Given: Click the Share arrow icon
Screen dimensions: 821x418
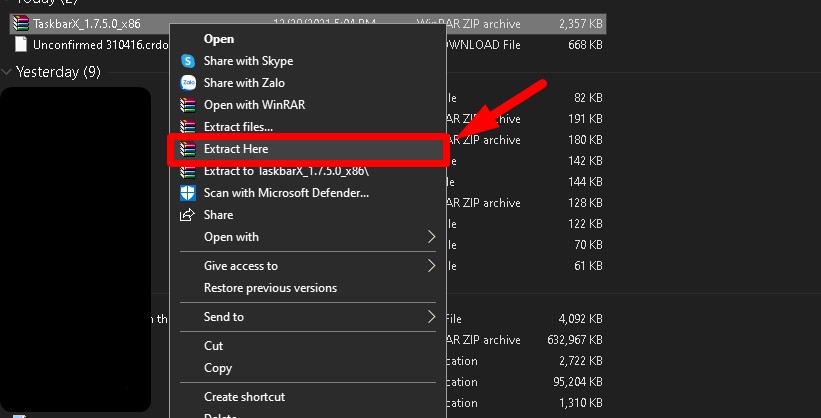Looking at the screenshot, I should click(187, 215).
